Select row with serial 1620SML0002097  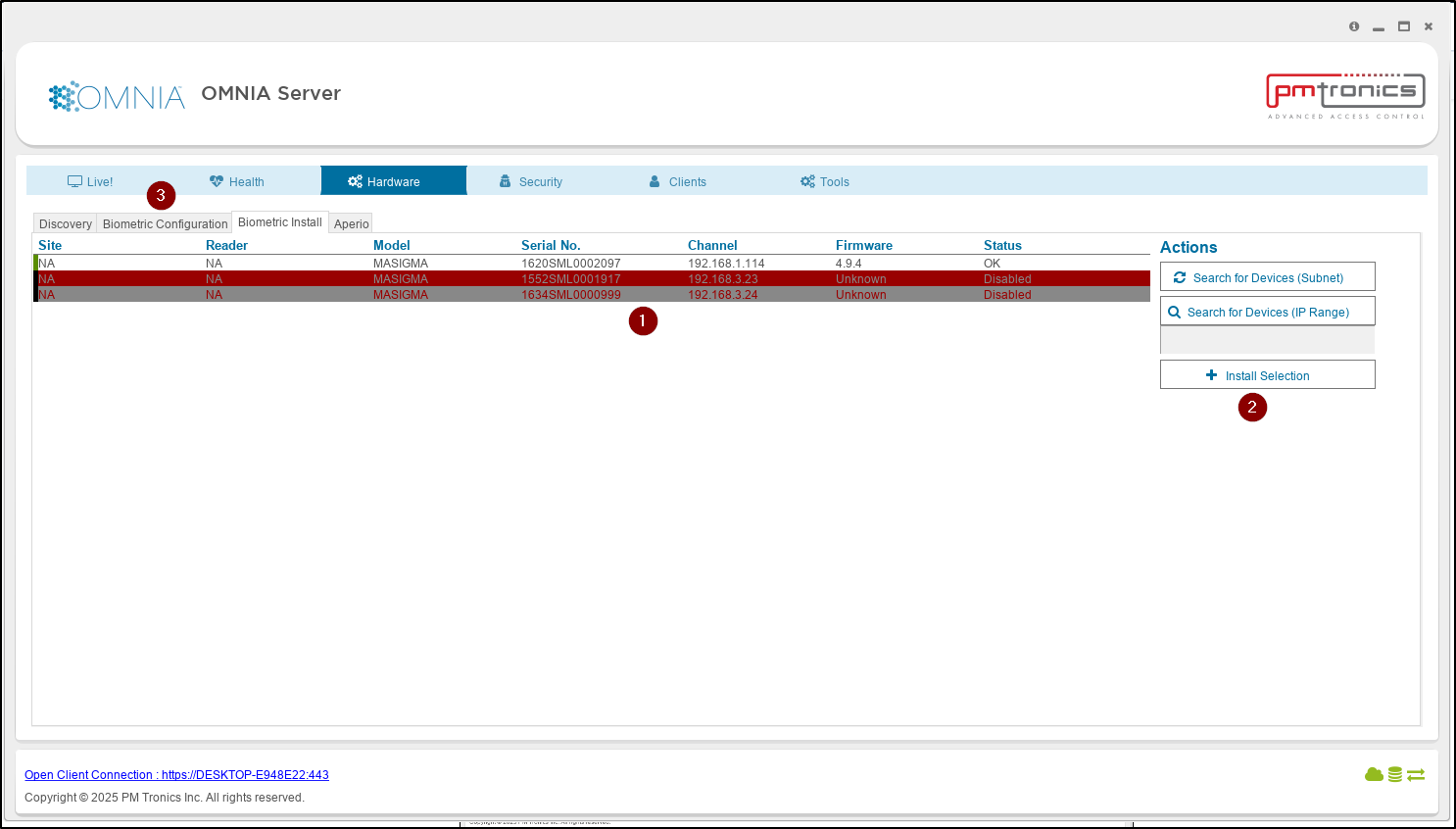592,263
